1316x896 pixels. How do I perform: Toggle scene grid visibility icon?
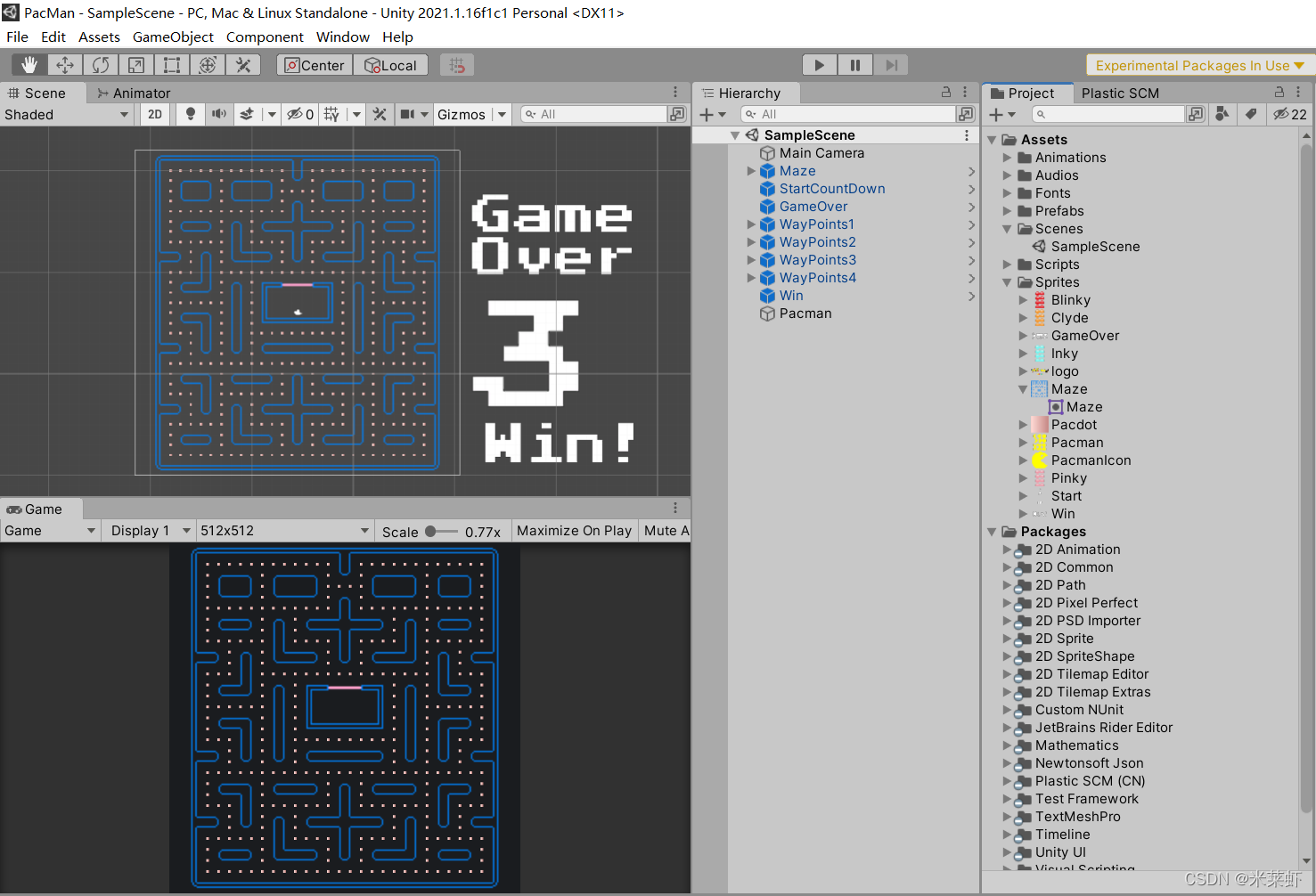pyautogui.click(x=331, y=114)
